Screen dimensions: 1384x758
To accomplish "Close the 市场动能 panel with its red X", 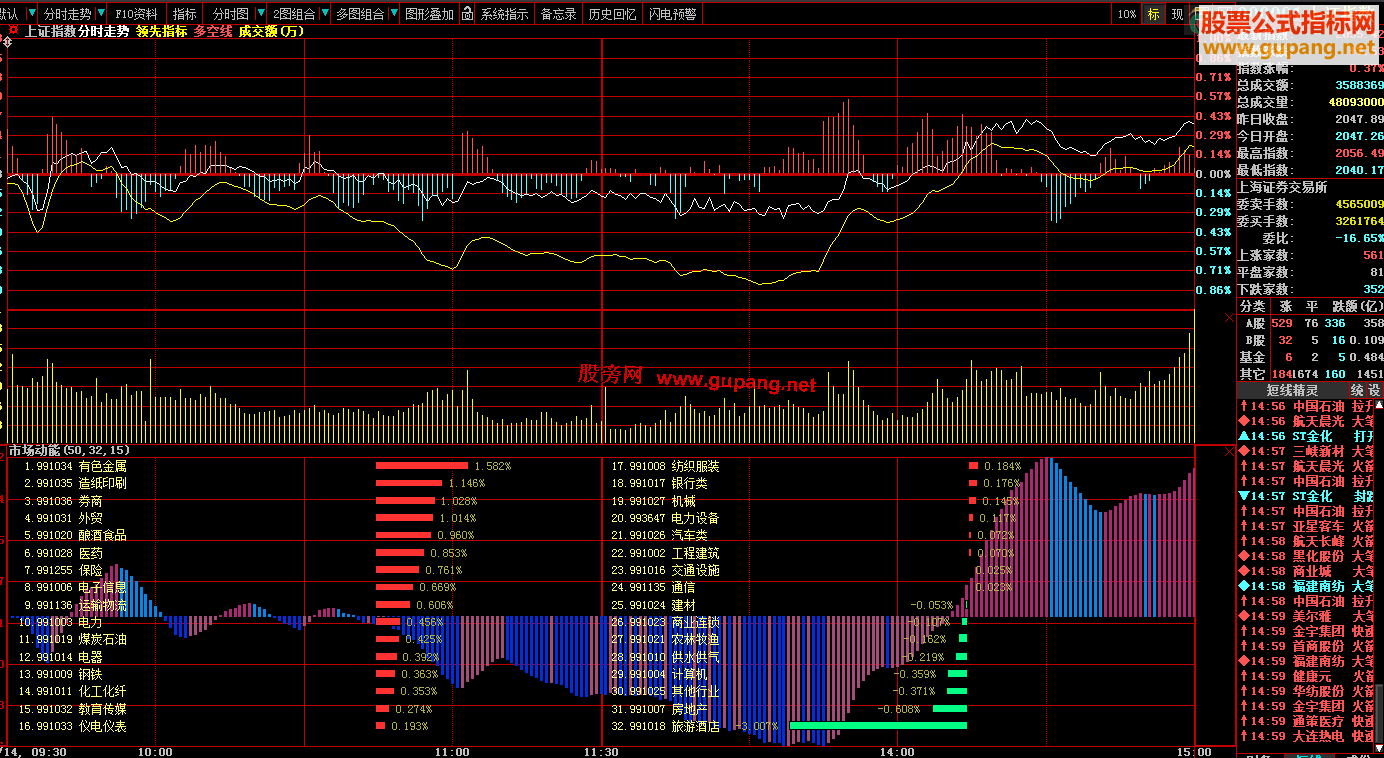I will pyautogui.click(x=1229, y=452).
